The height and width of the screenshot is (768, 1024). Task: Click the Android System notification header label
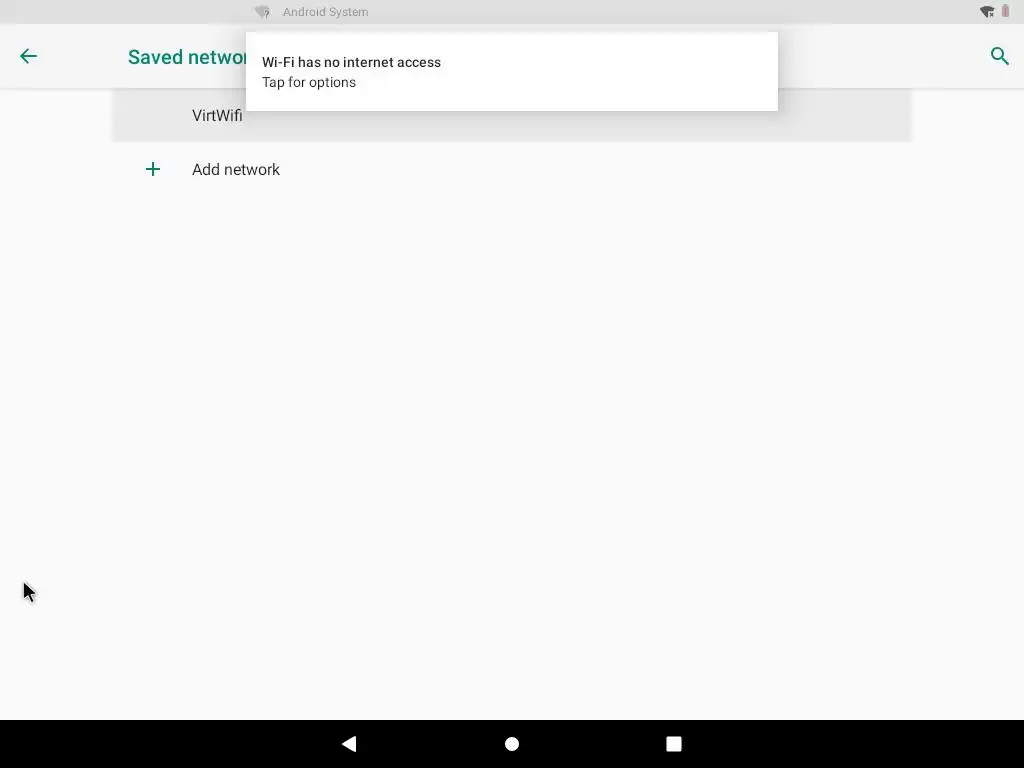coord(325,12)
